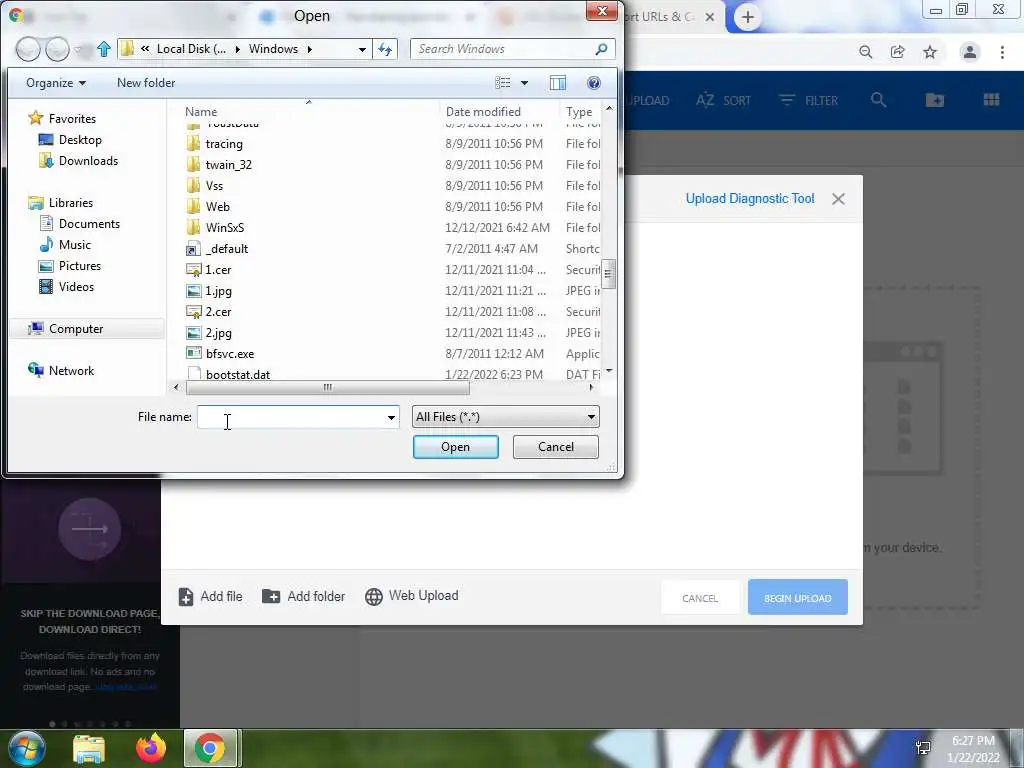Click the file list scroll down arrow

(609, 371)
